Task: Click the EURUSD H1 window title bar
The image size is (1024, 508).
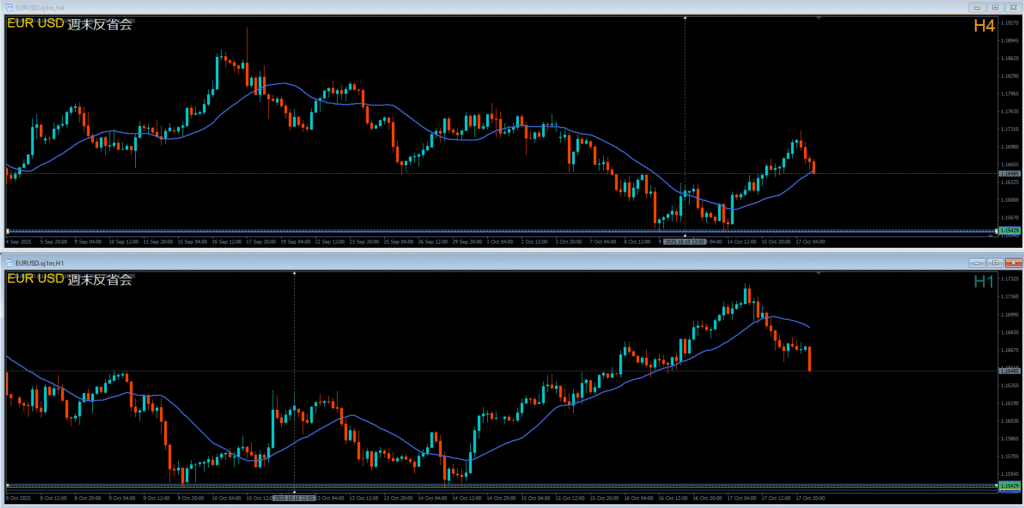Action: (500, 262)
